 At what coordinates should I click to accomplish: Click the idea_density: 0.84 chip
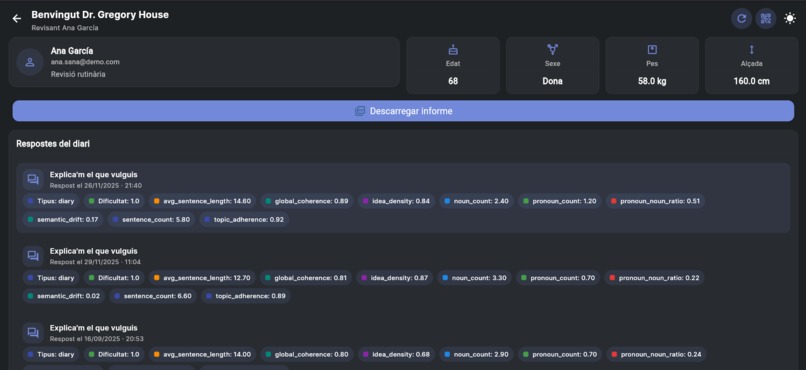pyautogui.click(x=396, y=201)
